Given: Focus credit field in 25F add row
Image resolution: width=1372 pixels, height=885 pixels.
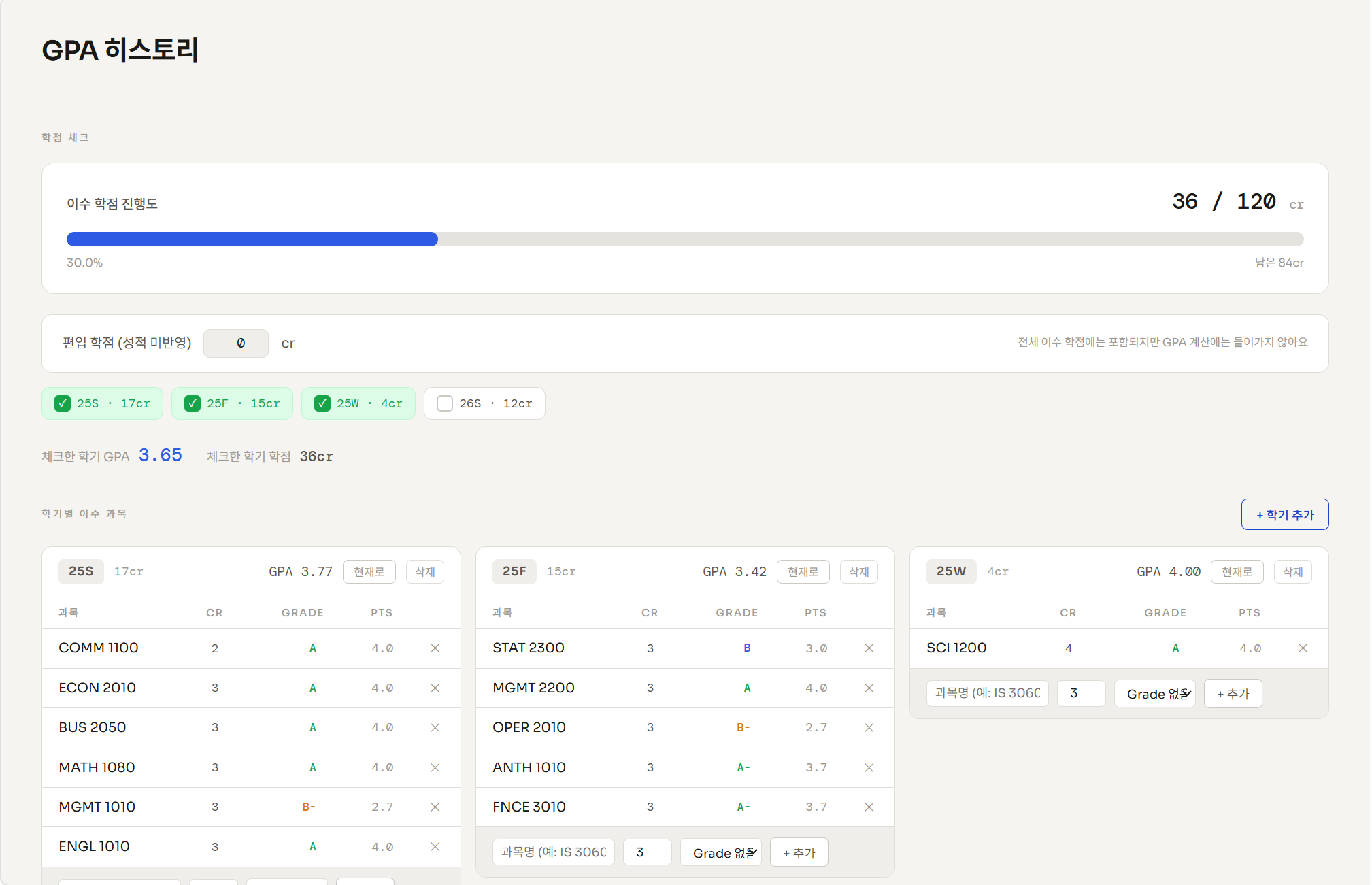Looking at the screenshot, I should 648,852.
